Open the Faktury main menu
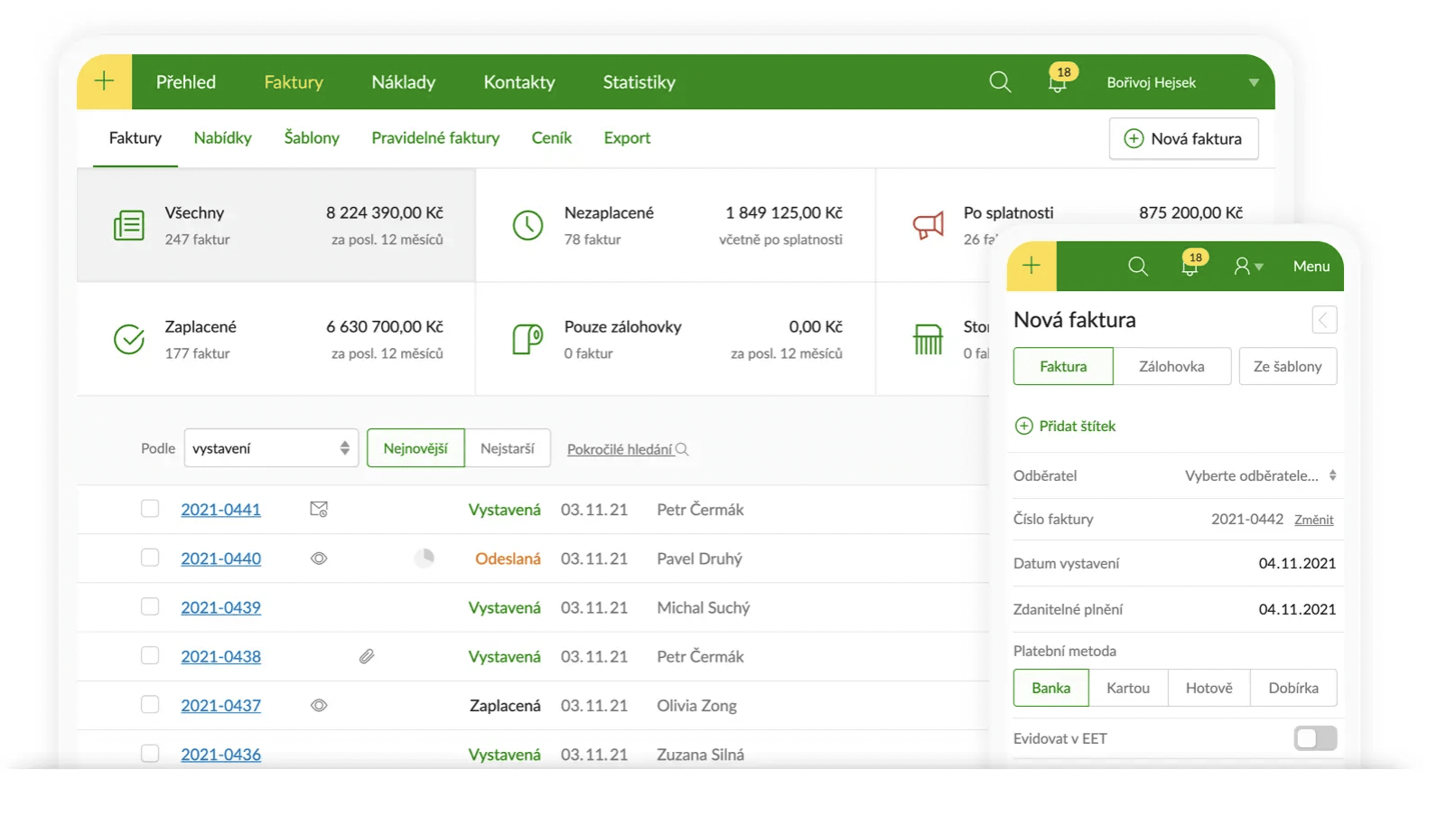 pos(294,82)
